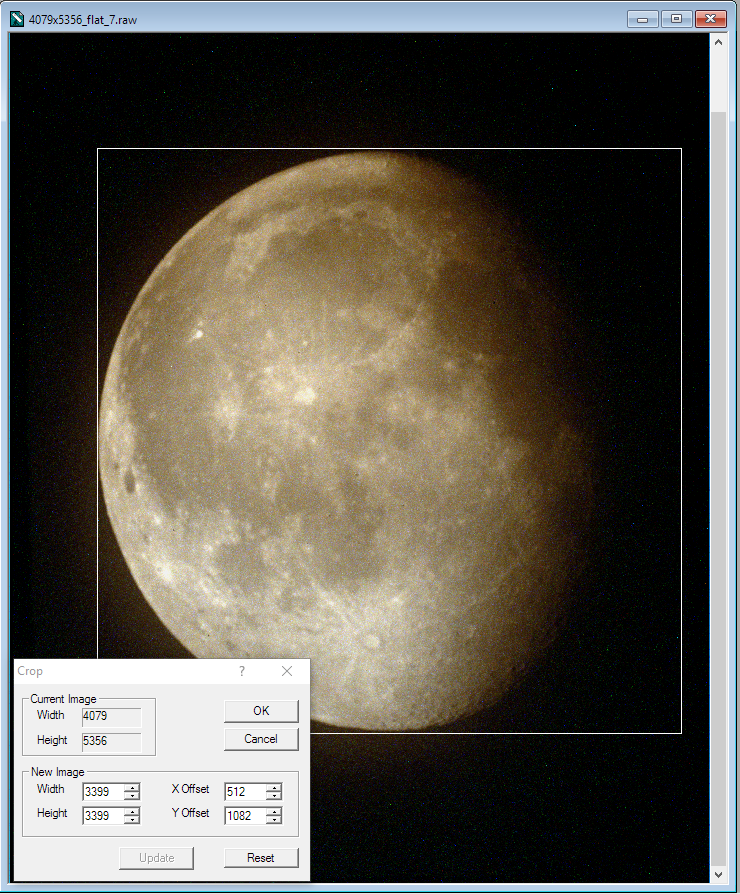
Task: Click the New Image Height field
Action: point(103,815)
